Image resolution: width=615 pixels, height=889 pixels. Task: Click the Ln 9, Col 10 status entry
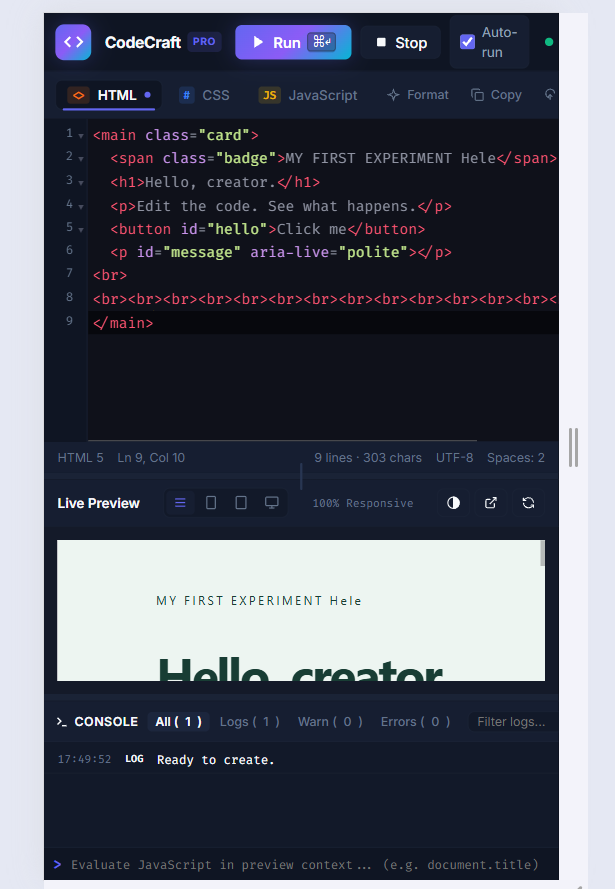151,458
